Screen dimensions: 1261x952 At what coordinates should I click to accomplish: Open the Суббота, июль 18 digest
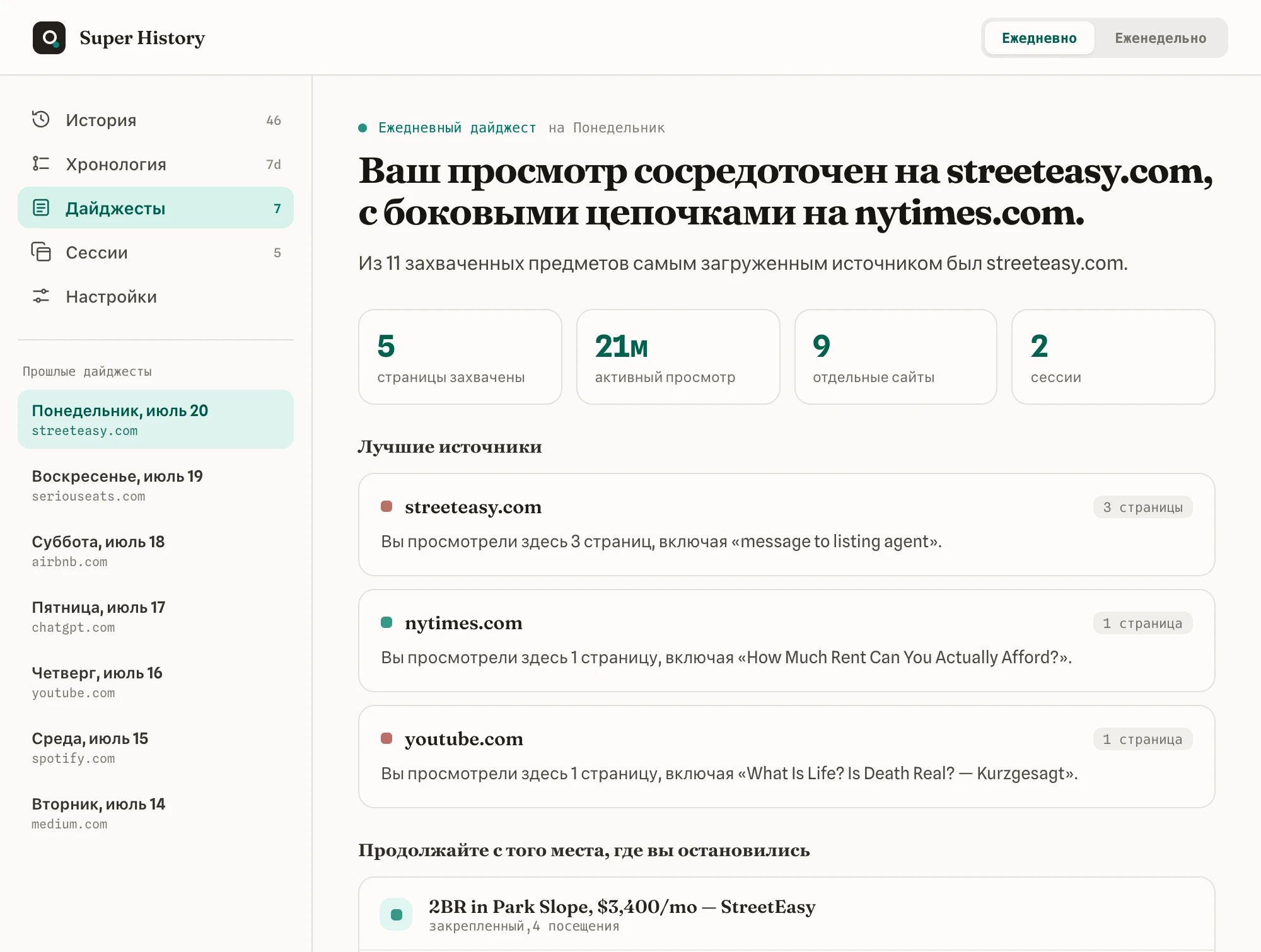pyautogui.click(x=156, y=550)
